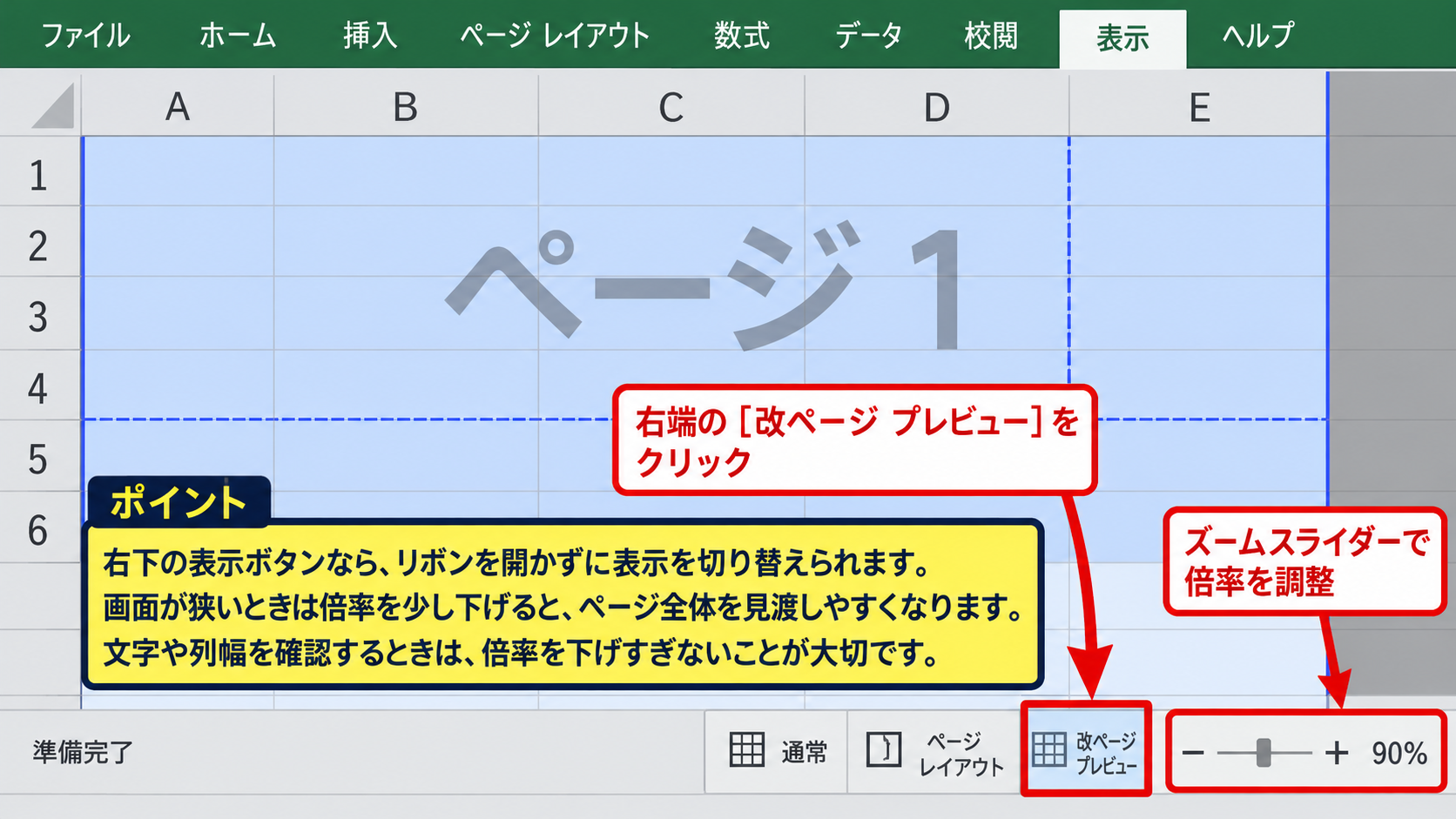The height and width of the screenshot is (819, 1456).
Task: Select column E header
Action: pos(1199,106)
